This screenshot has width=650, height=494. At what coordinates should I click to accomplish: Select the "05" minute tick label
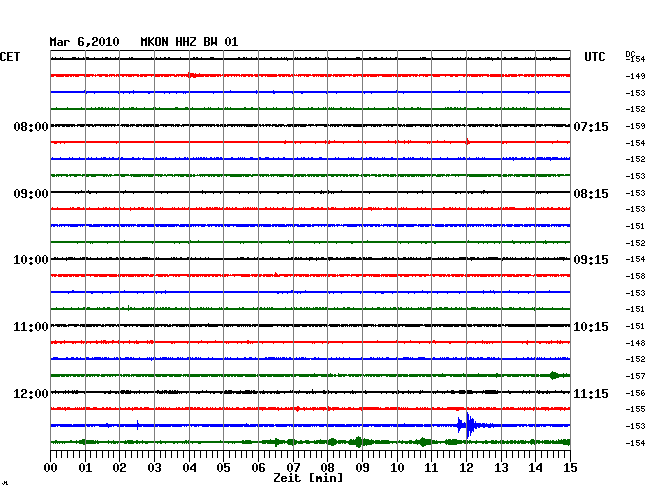(x=223, y=467)
